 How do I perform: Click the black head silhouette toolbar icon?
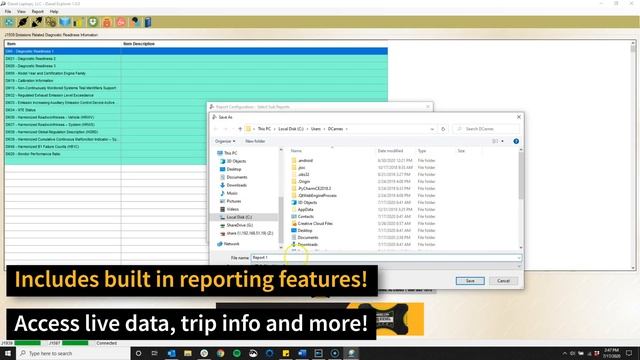point(134,22)
